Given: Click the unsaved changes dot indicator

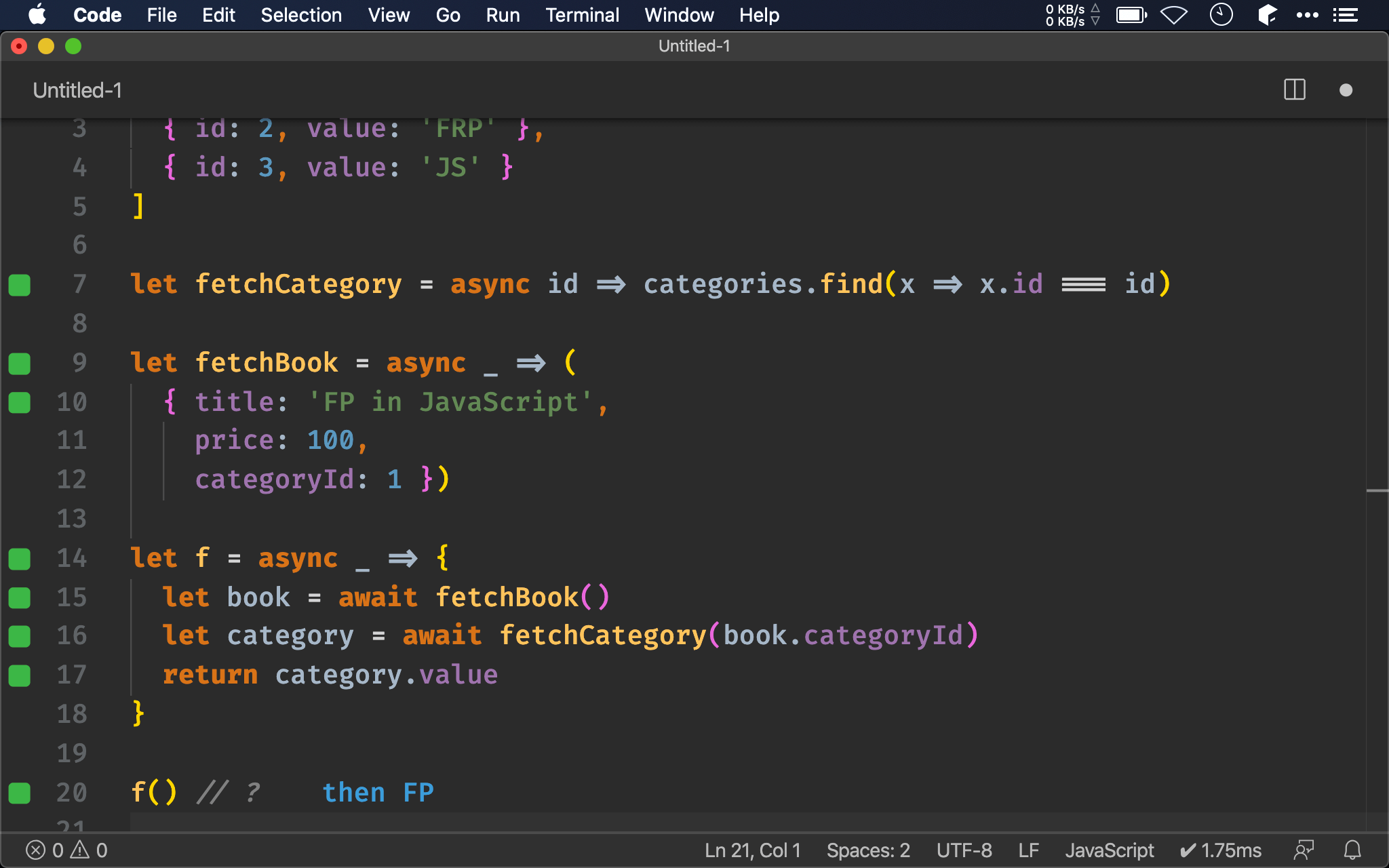Looking at the screenshot, I should pos(1346,90).
